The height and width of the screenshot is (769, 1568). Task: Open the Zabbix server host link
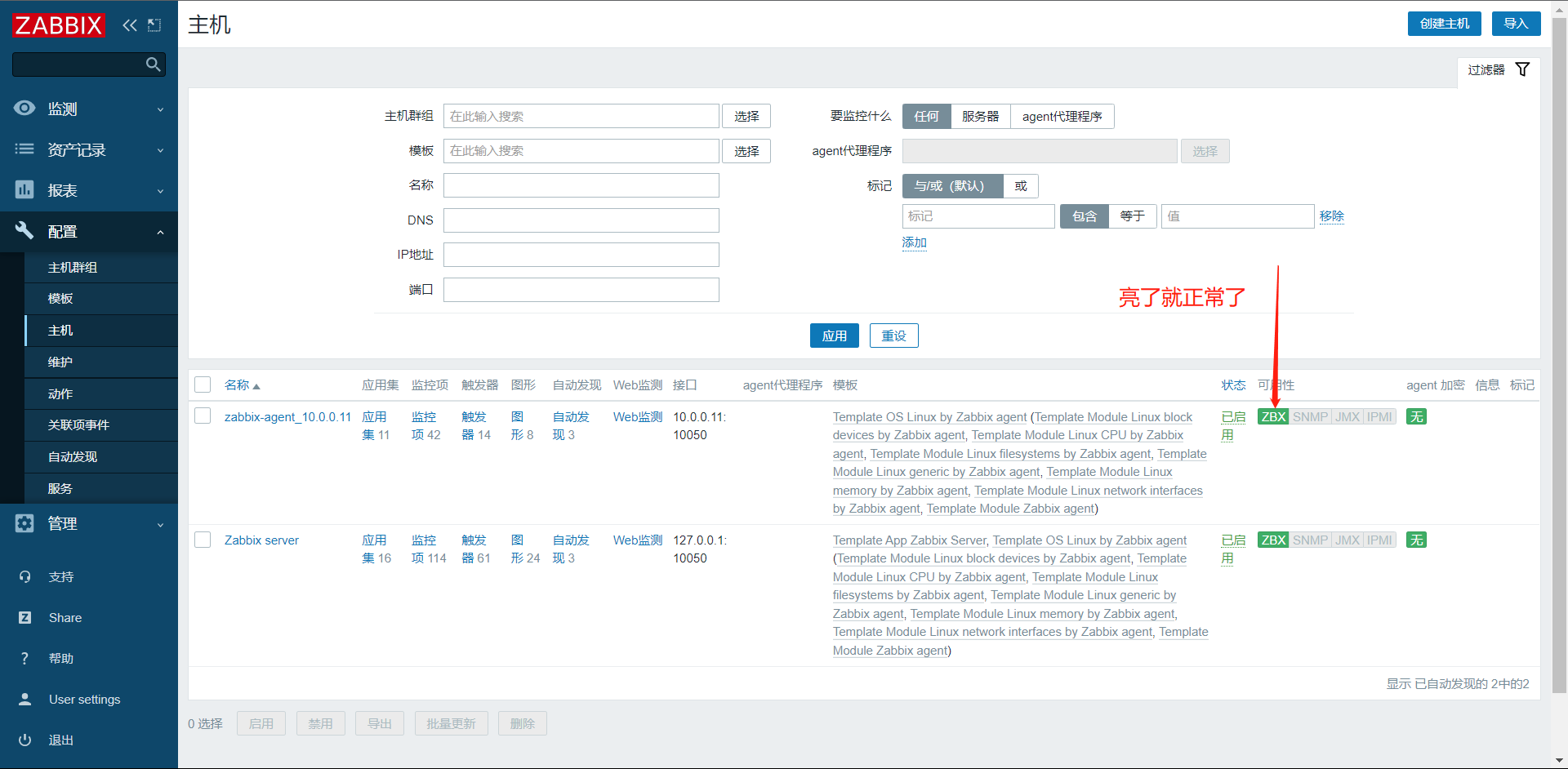pyautogui.click(x=261, y=540)
